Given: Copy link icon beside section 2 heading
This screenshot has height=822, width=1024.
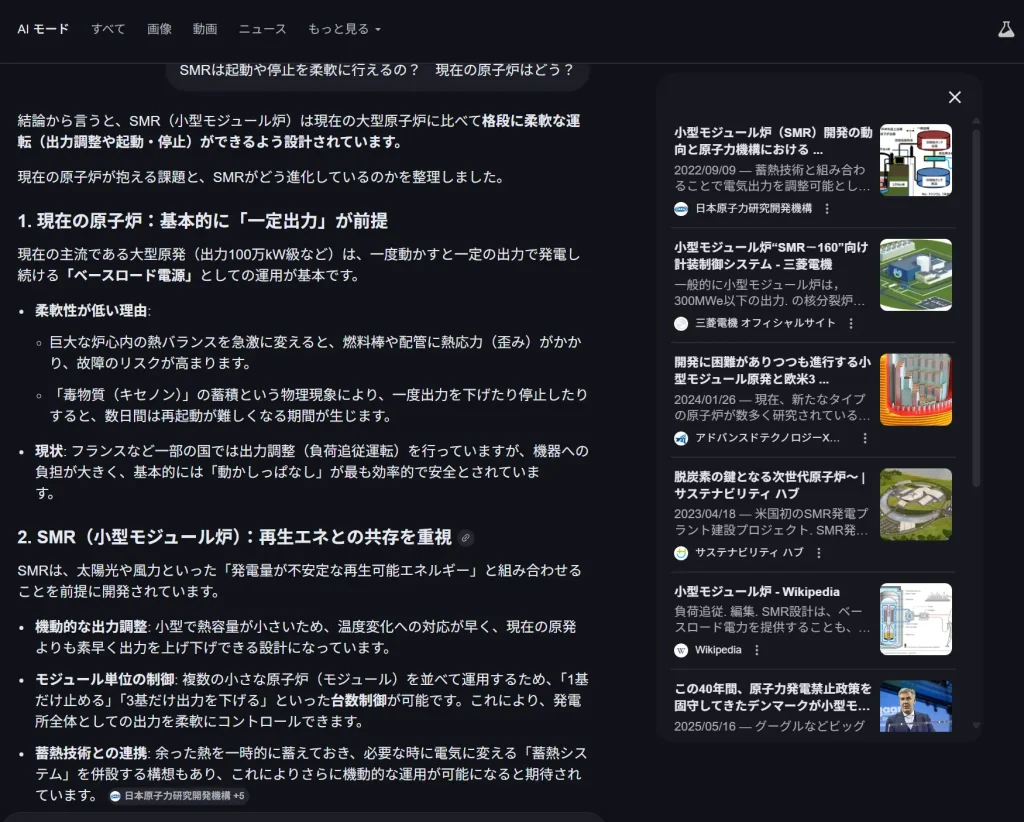Looking at the screenshot, I should pyautogui.click(x=466, y=538).
